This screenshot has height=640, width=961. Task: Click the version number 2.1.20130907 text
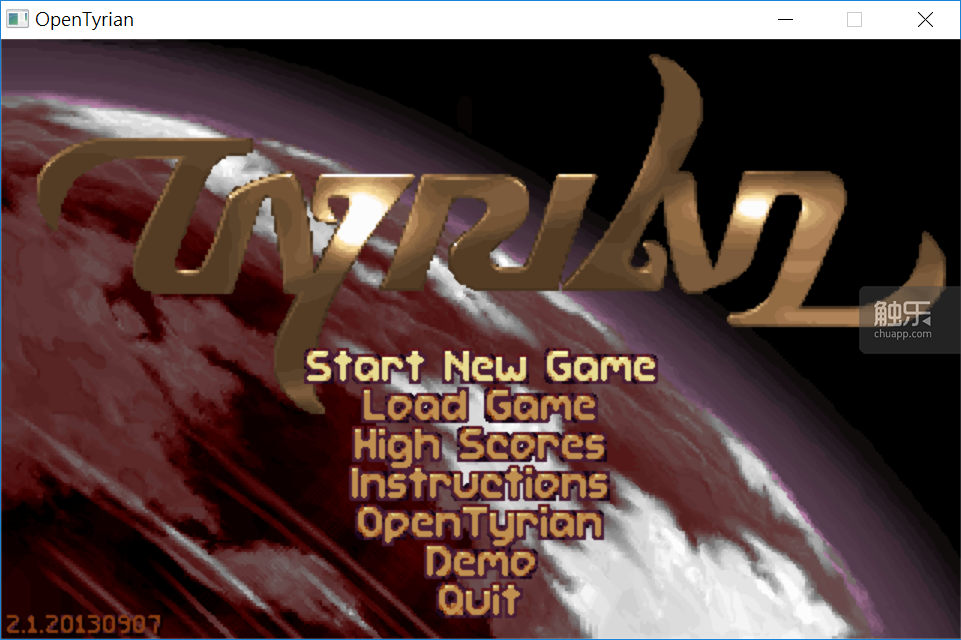84,625
